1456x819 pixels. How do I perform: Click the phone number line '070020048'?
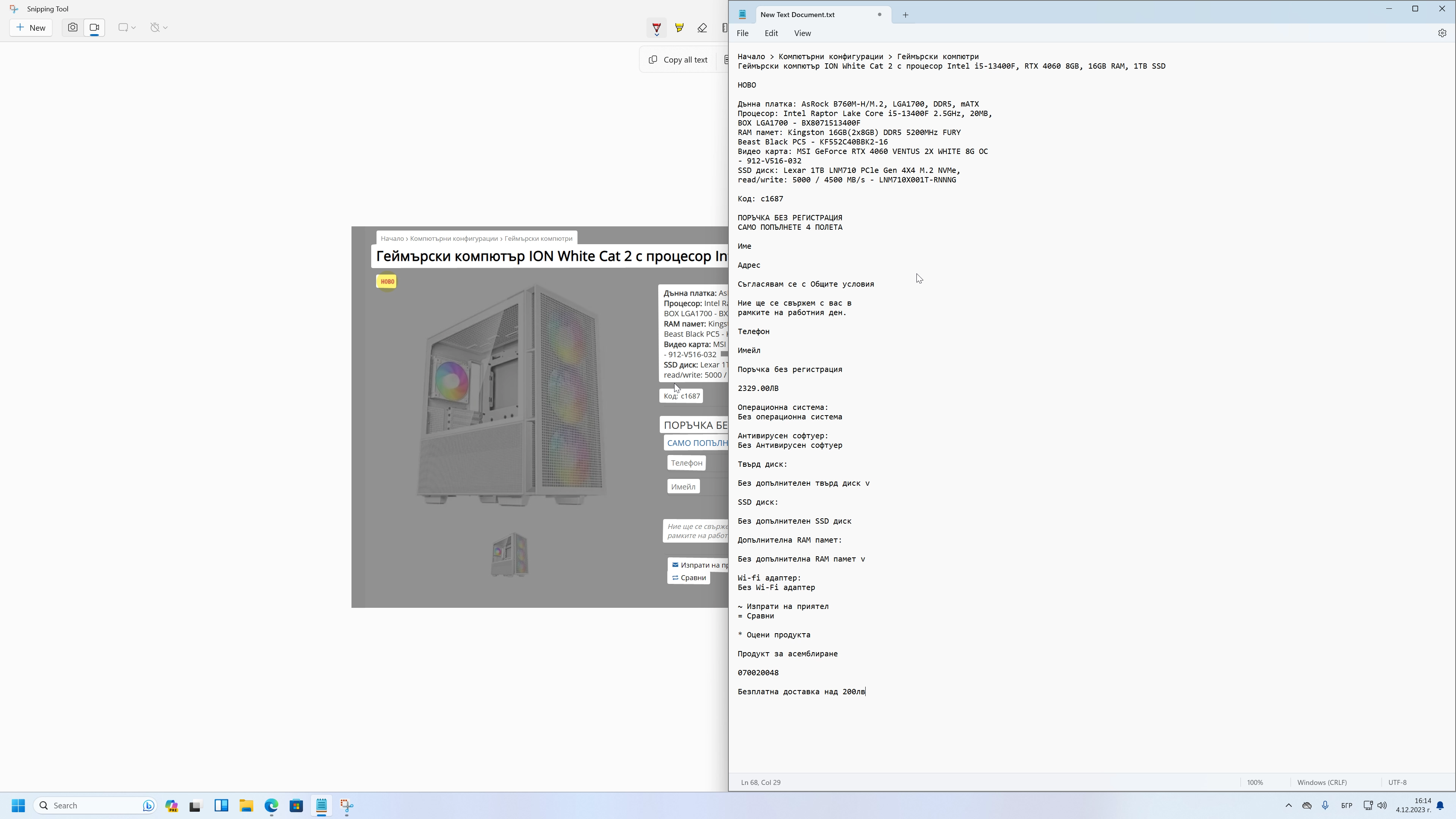[x=758, y=673]
